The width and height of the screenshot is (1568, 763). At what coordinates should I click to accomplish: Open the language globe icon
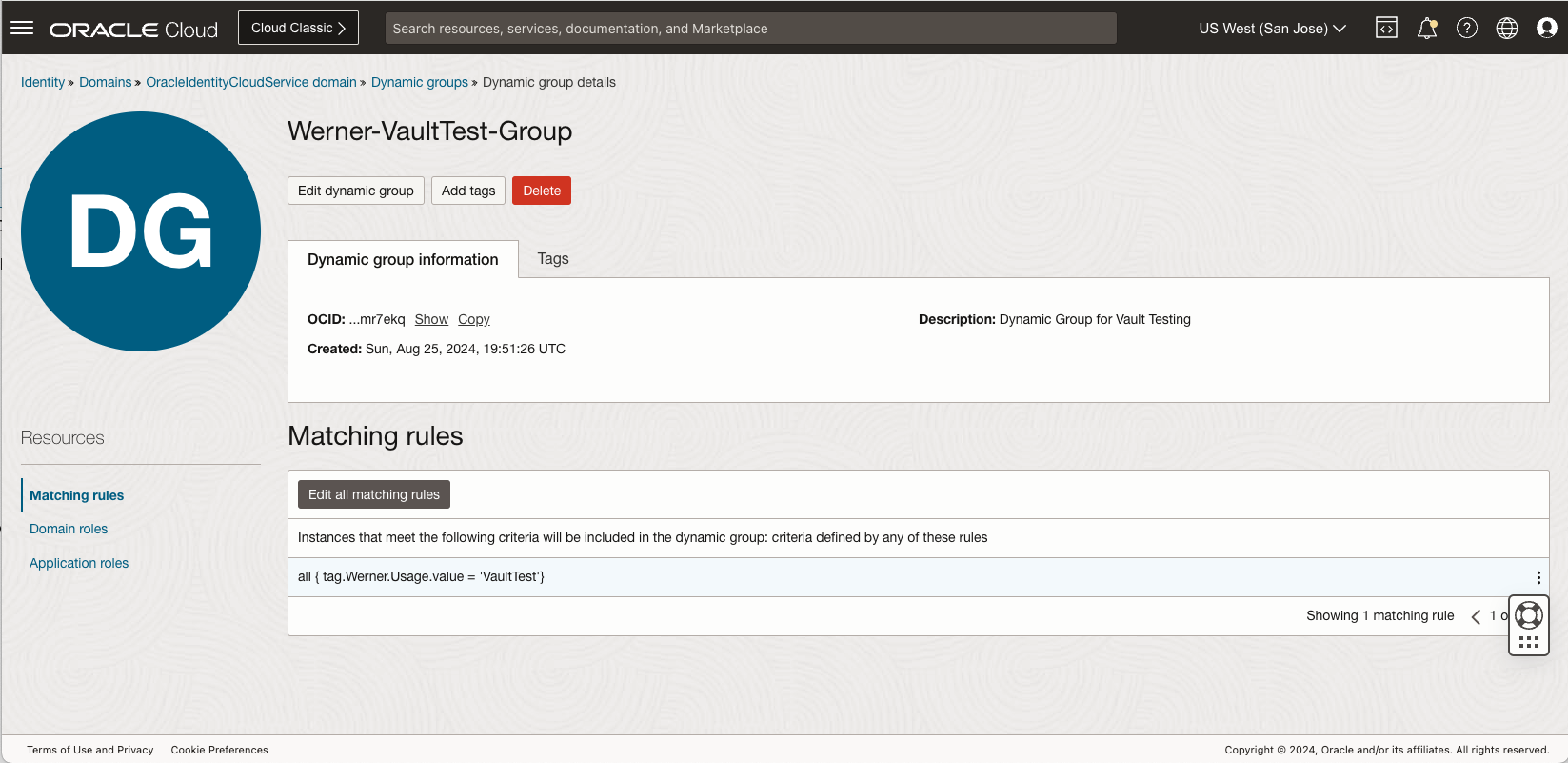pyautogui.click(x=1506, y=28)
